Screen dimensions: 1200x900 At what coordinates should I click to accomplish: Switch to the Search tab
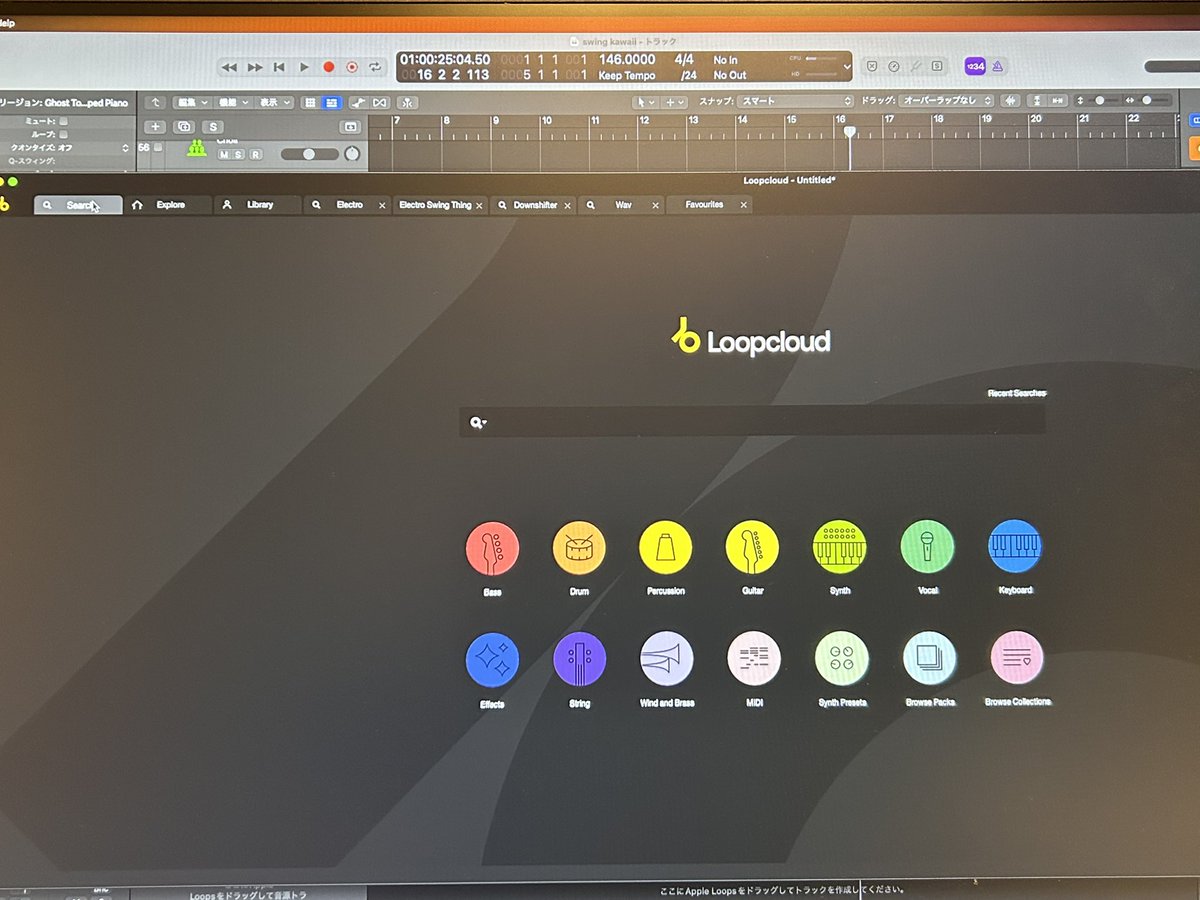tap(78, 205)
